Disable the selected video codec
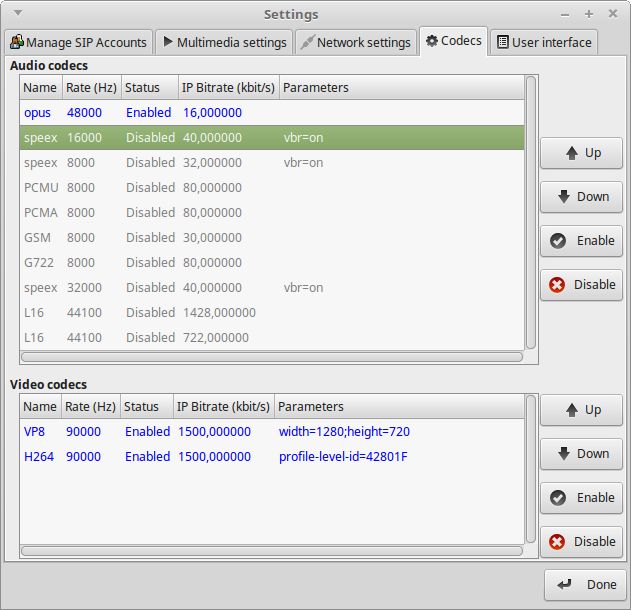The height and width of the screenshot is (610, 631). pos(582,542)
